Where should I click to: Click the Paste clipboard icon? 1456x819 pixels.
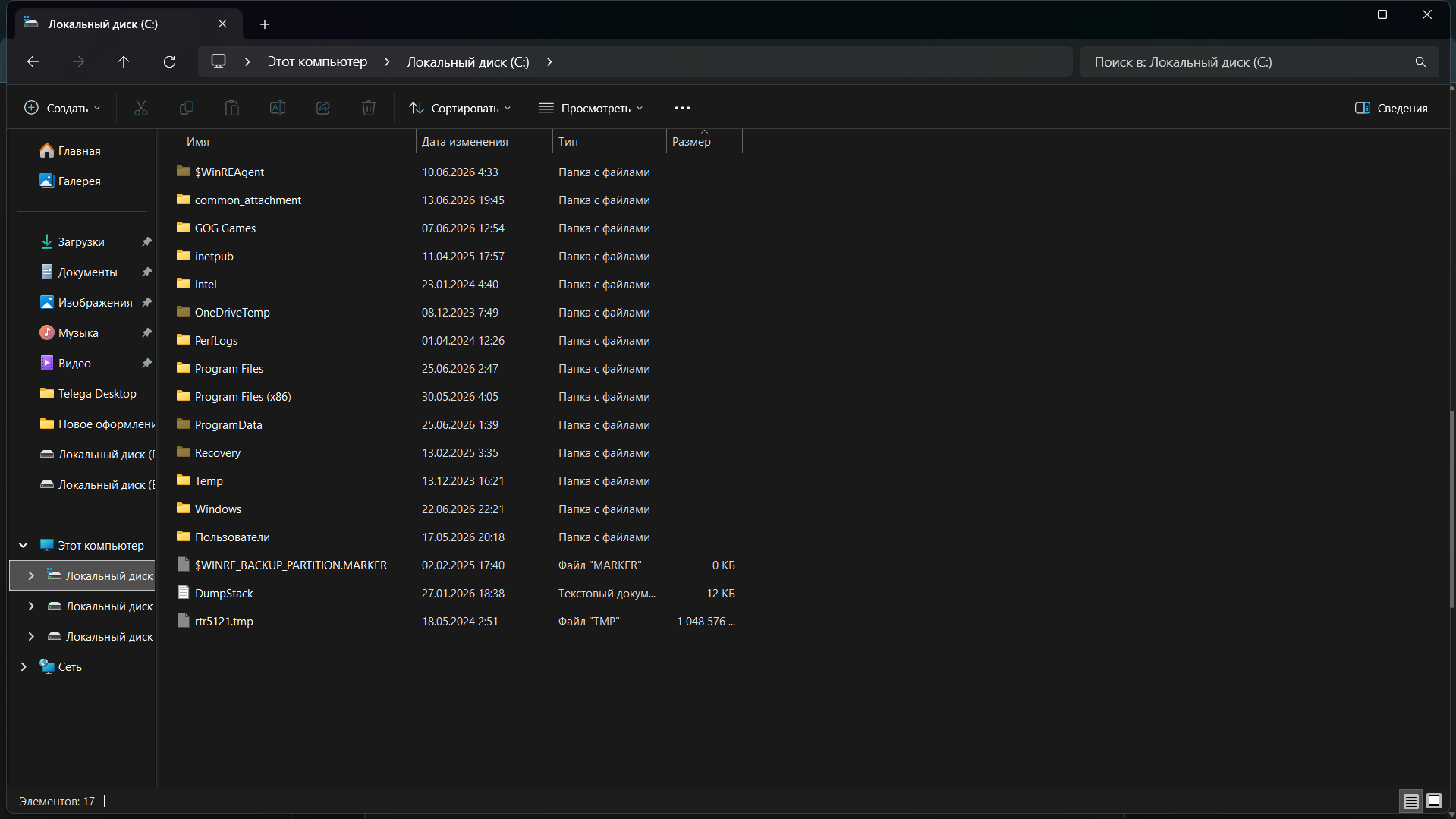tap(232, 108)
